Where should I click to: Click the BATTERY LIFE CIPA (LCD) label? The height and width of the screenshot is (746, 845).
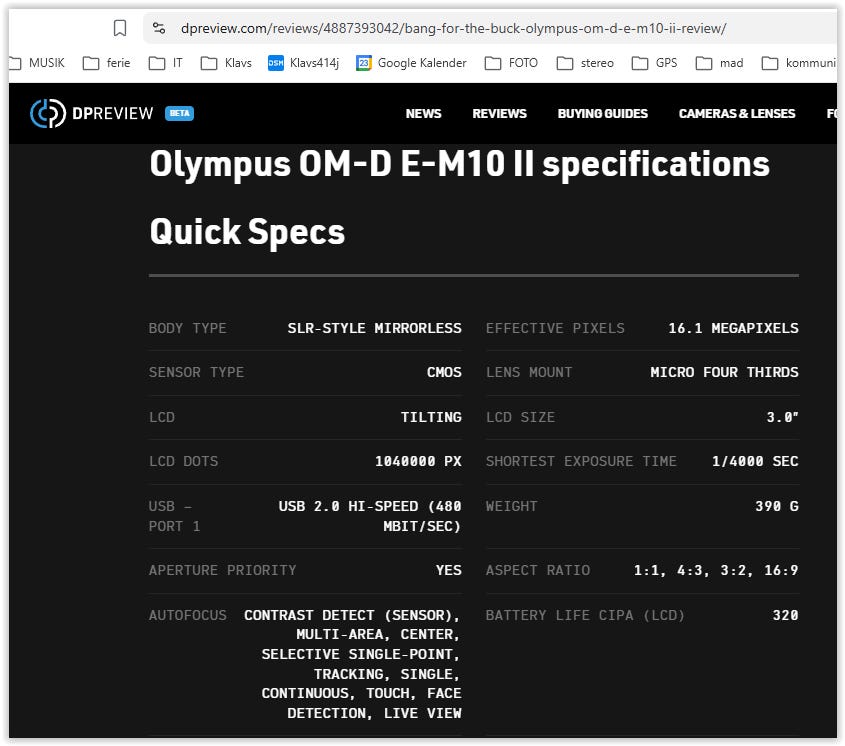[x=585, y=616]
